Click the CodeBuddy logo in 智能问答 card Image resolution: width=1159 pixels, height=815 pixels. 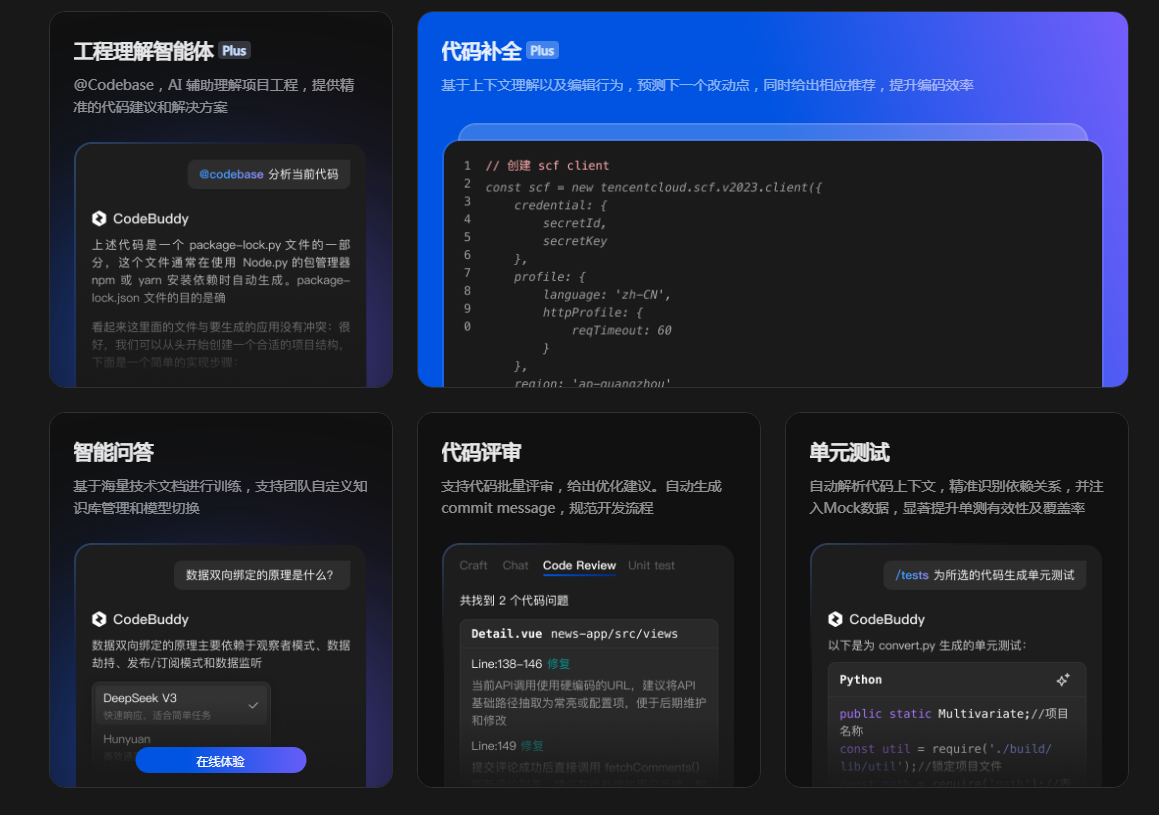click(99, 619)
